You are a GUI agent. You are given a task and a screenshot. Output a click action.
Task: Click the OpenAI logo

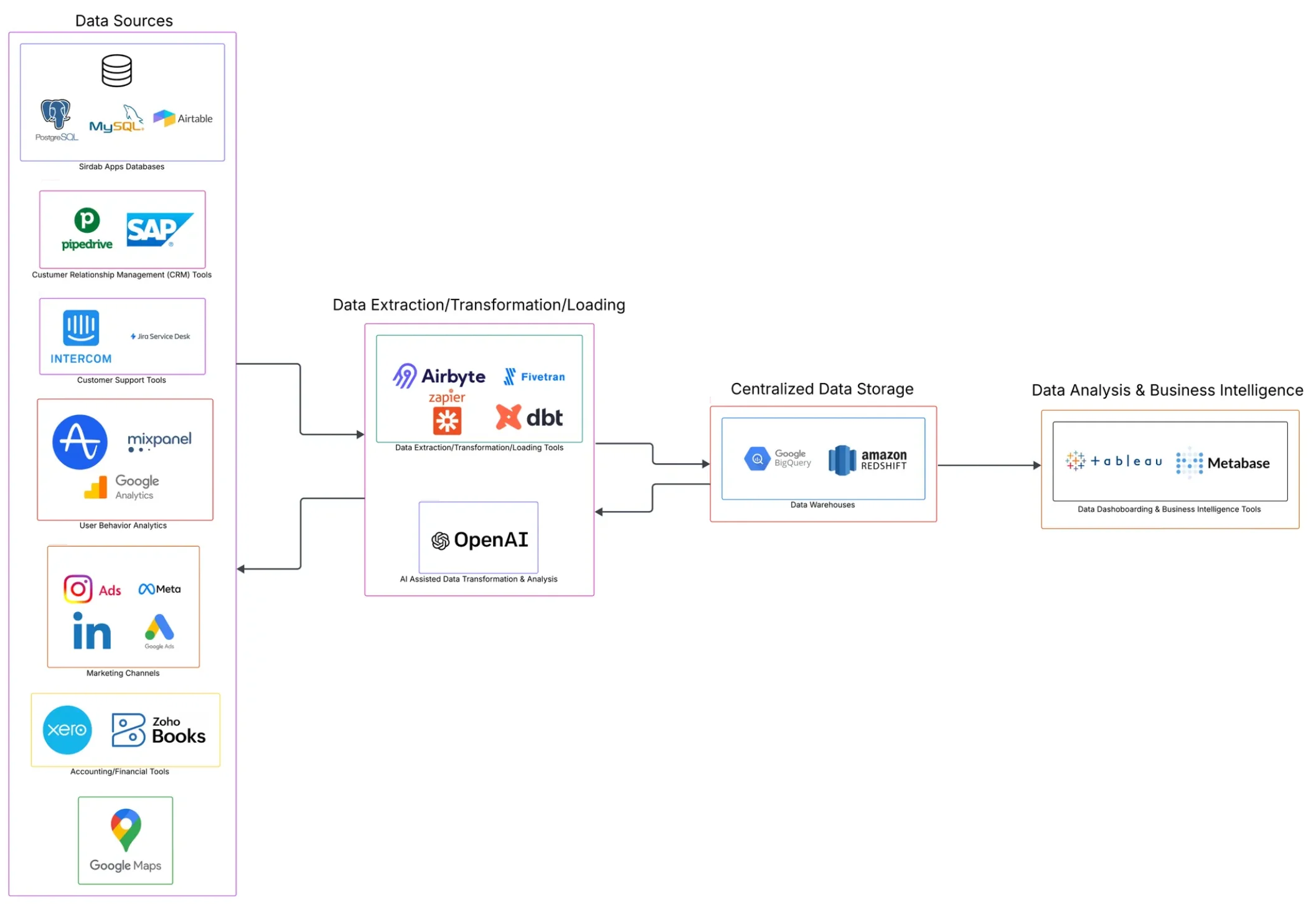point(479,540)
